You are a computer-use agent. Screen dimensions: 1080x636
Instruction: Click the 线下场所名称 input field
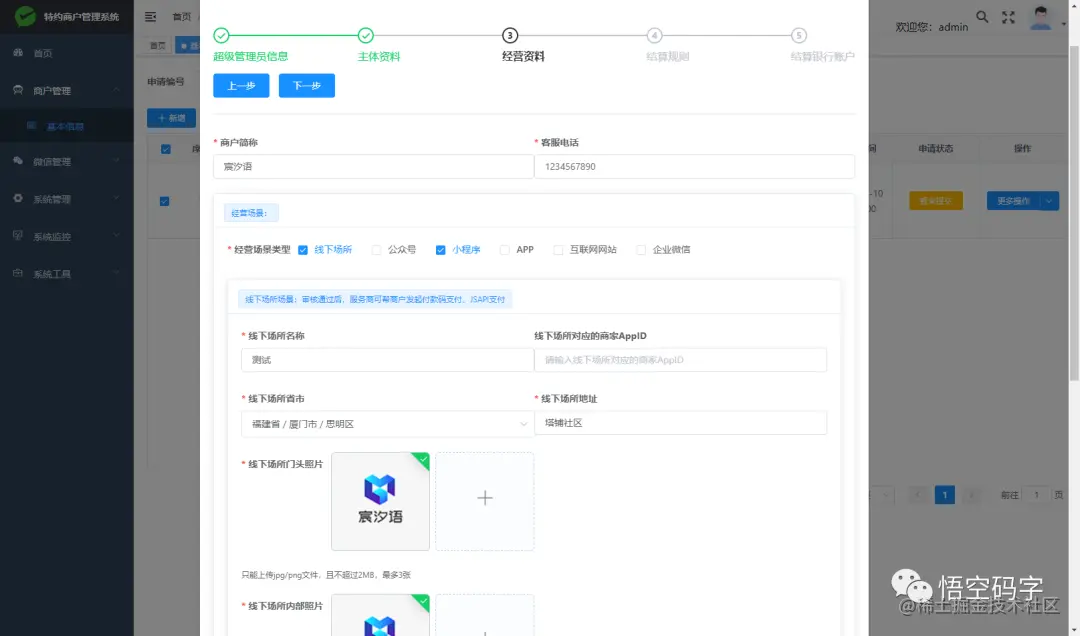click(x=387, y=360)
